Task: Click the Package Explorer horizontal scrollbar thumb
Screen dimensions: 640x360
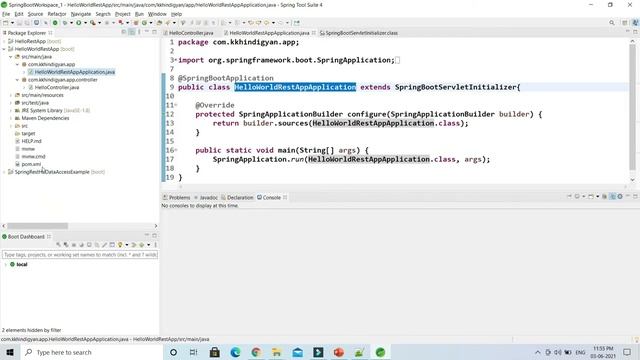Action: (x=38, y=226)
